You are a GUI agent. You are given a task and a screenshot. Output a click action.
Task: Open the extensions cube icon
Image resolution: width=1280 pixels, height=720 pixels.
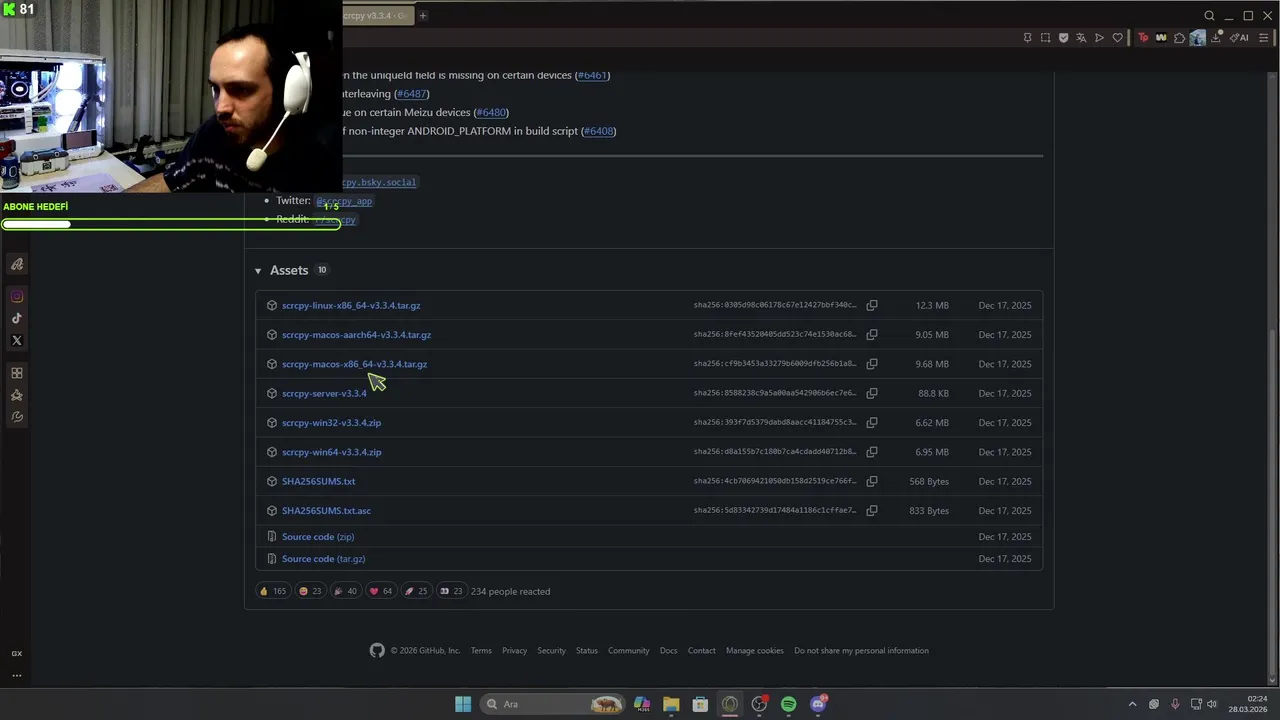click(x=1179, y=38)
